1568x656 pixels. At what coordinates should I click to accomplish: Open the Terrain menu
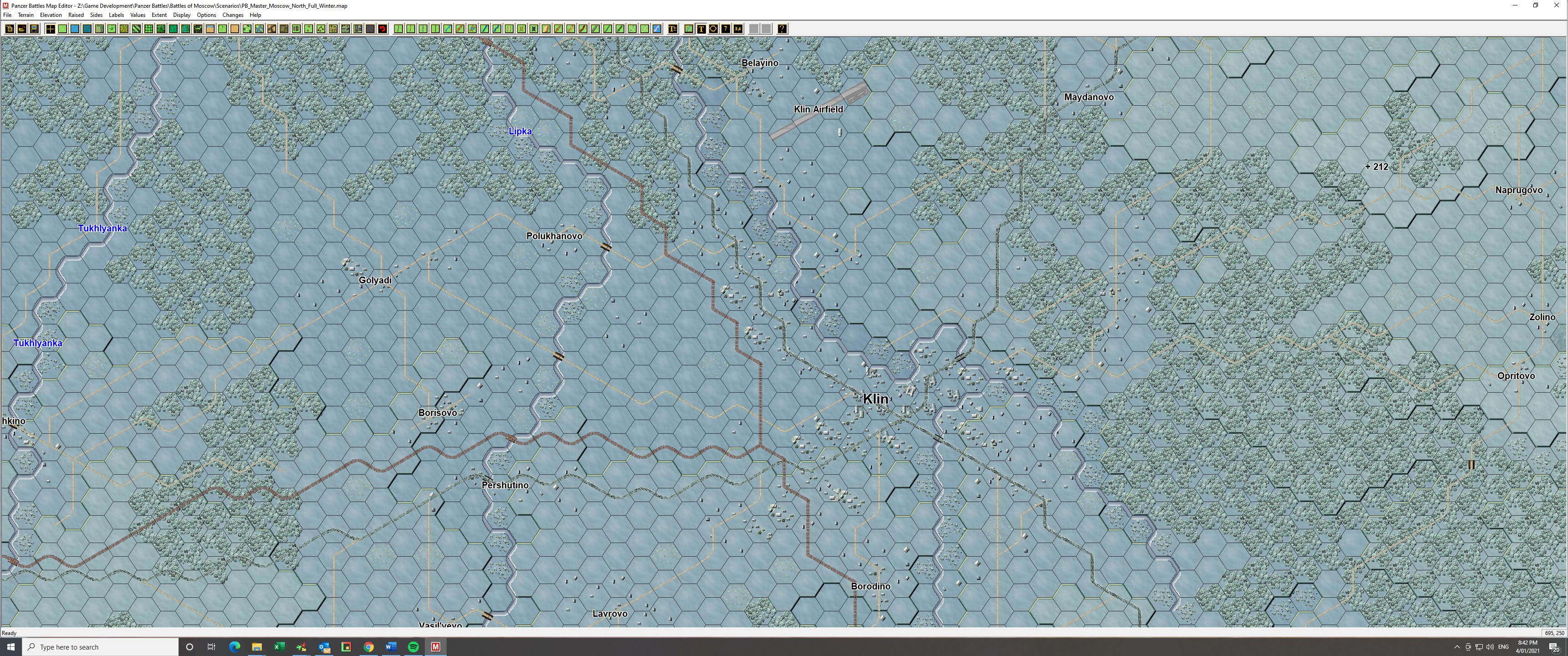point(26,15)
